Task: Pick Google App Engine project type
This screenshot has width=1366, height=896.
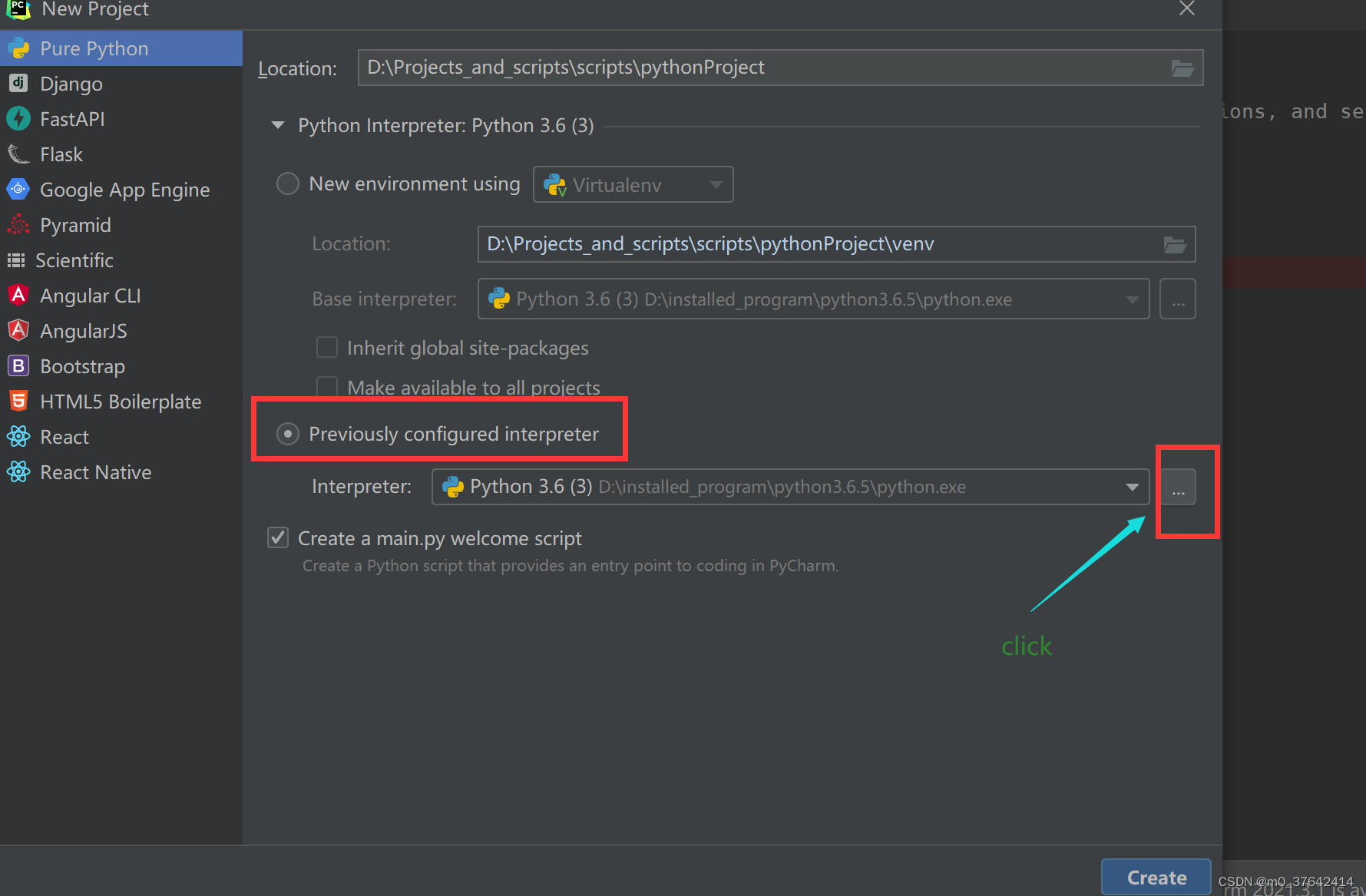Action: pyautogui.click(x=121, y=190)
